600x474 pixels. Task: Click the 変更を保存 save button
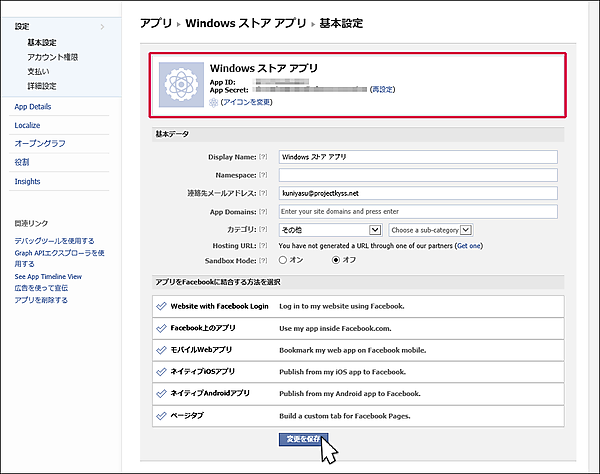point(304,439)
